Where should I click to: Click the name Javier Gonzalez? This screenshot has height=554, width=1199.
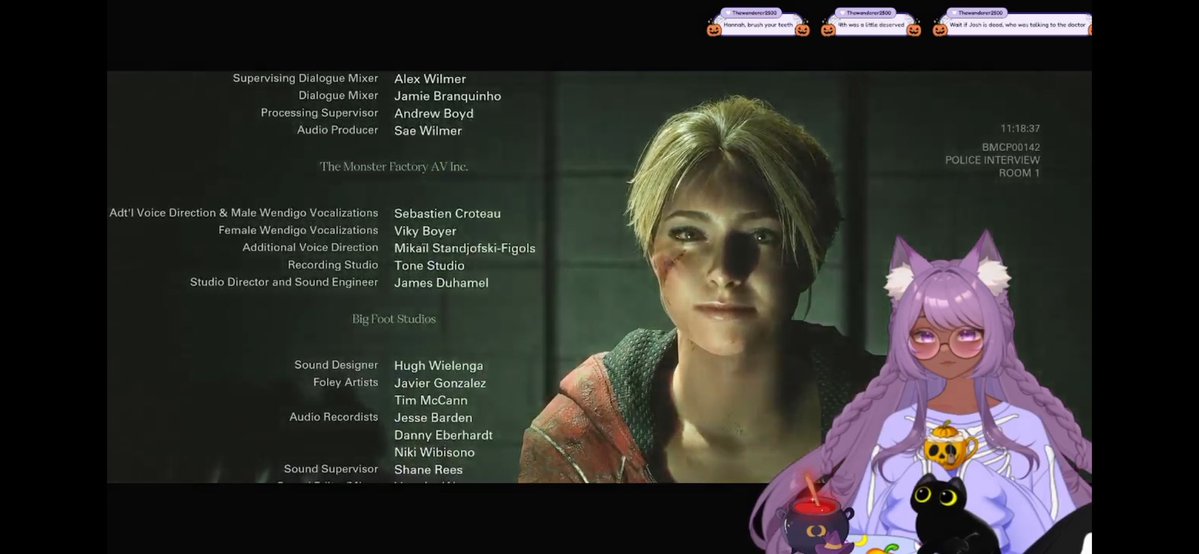[x=440, y=383]
